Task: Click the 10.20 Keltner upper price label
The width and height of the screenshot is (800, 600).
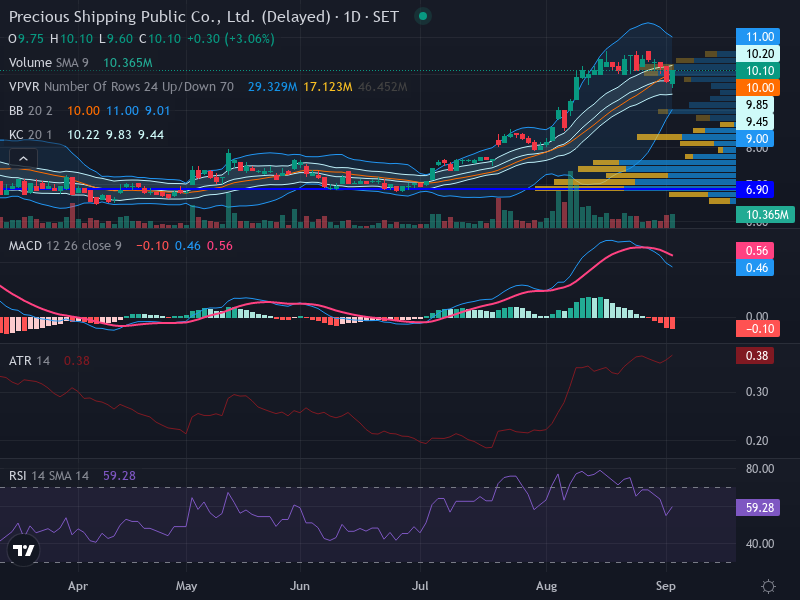Action: [x=758, y=54]
